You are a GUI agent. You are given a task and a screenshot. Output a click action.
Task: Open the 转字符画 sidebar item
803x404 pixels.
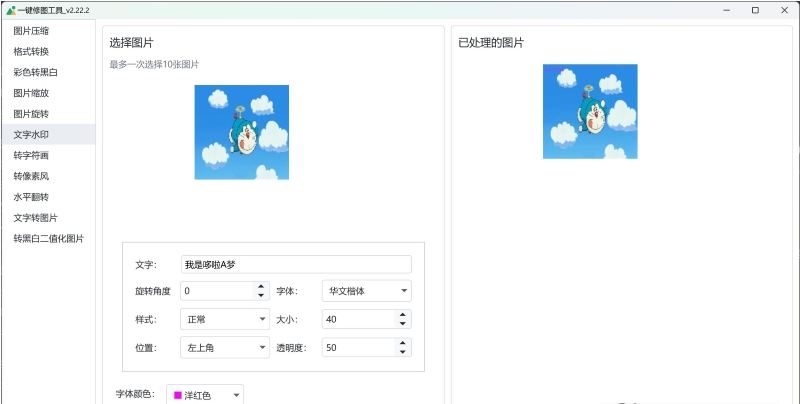[48, 155]
